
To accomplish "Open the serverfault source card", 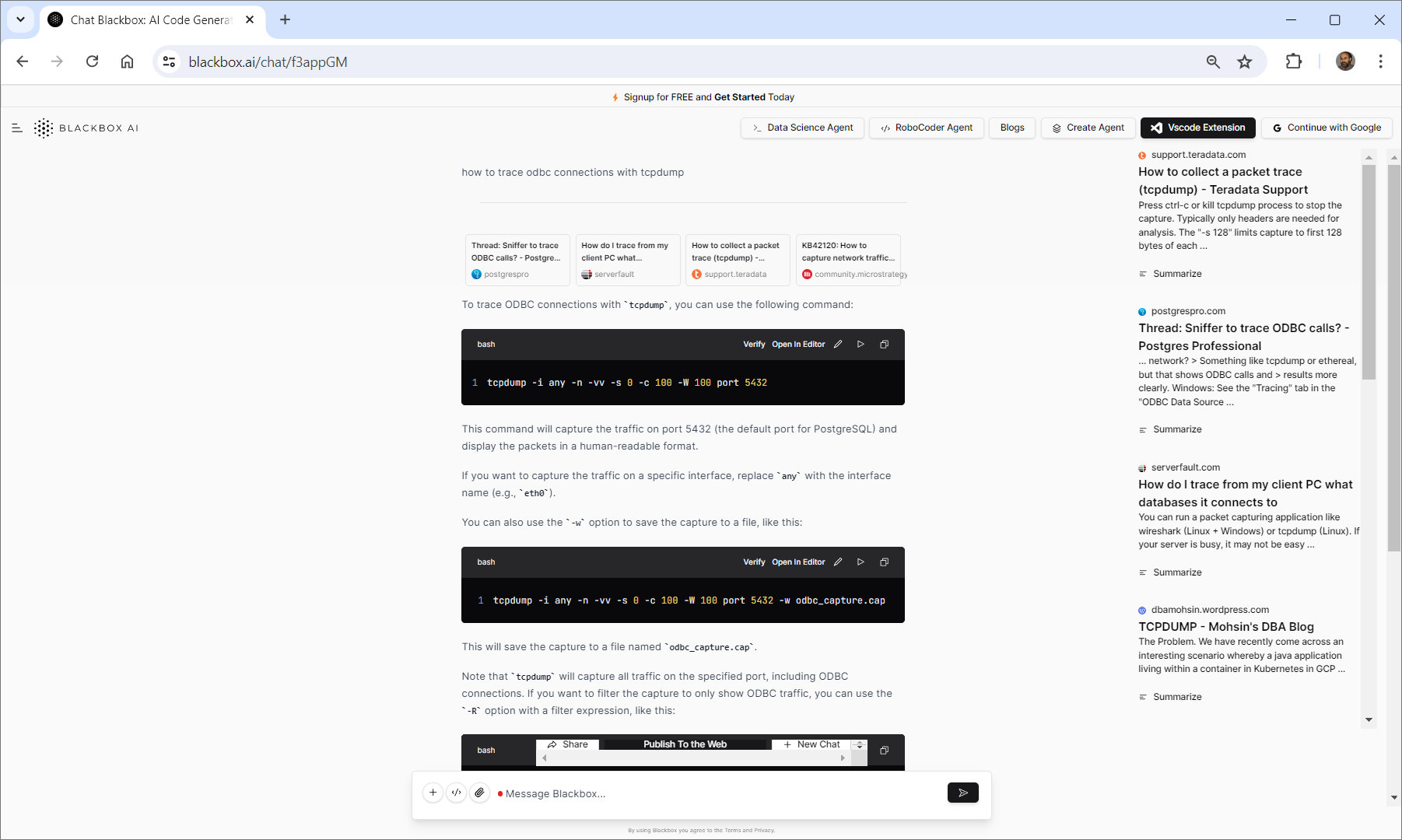I will point(626,260).
